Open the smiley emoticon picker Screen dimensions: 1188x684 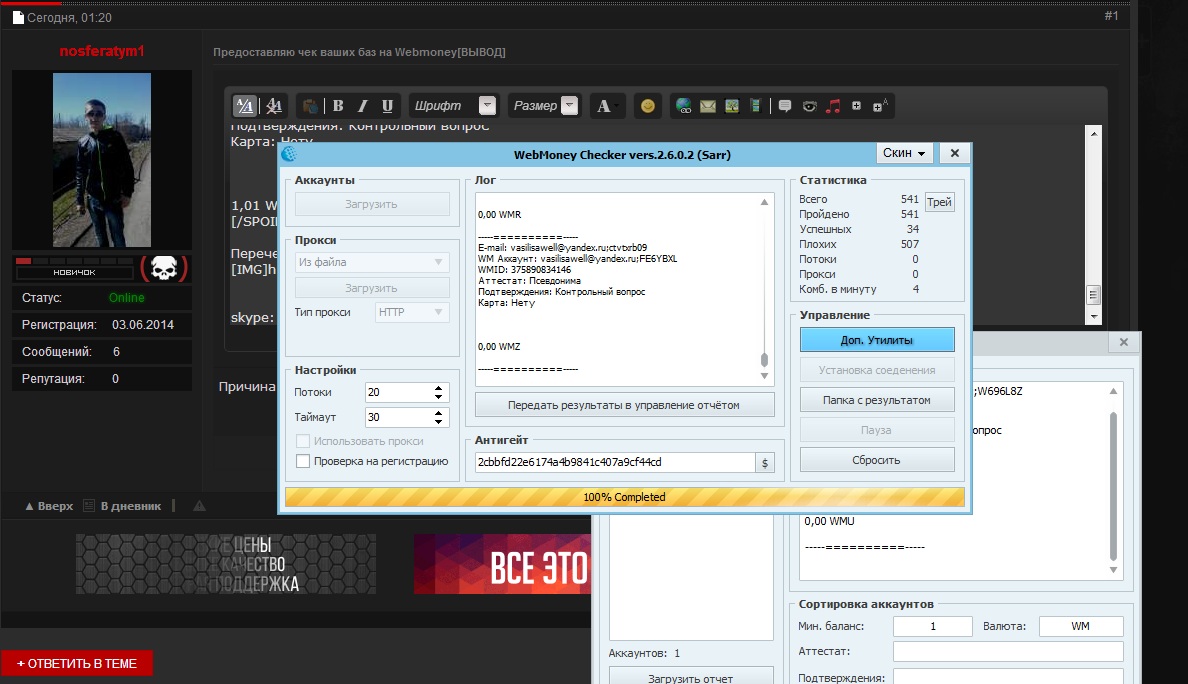648,106
